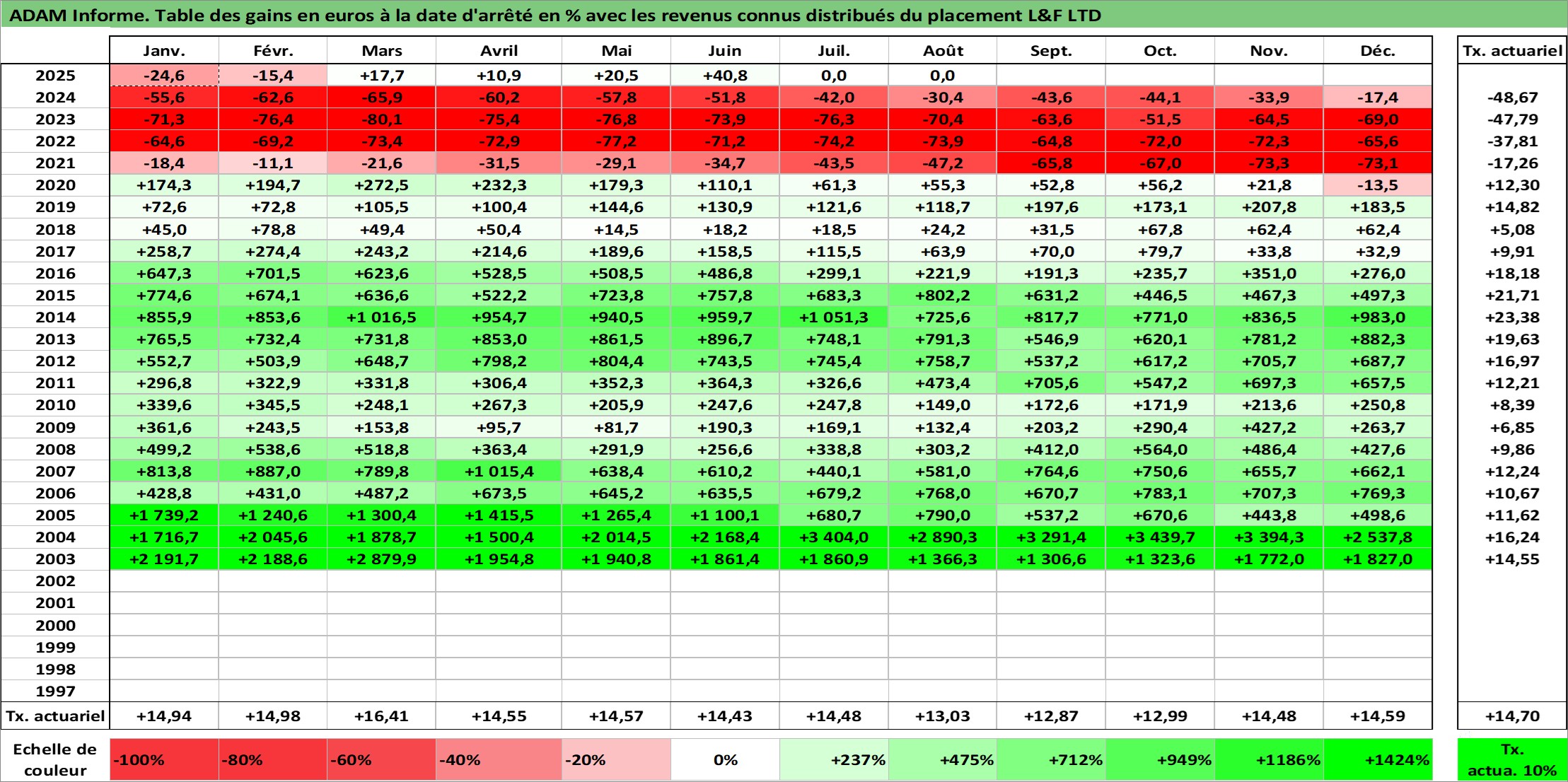Click the 2020 row label
The width and height of the screenshot is (1568, 782).
(x=55, y=185)
